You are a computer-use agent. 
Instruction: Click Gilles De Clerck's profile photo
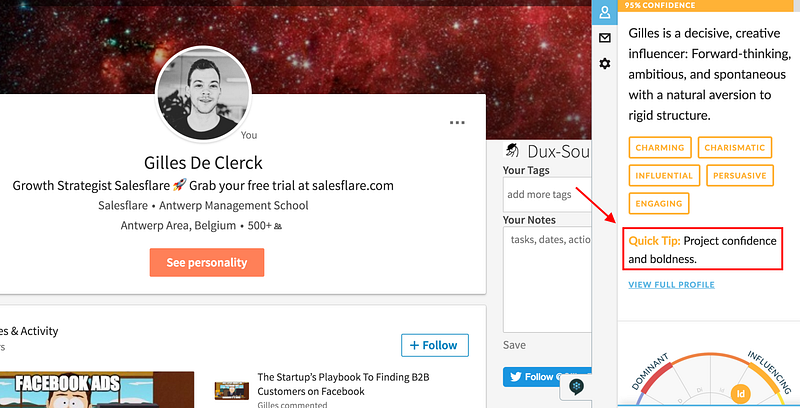point(204,93)
